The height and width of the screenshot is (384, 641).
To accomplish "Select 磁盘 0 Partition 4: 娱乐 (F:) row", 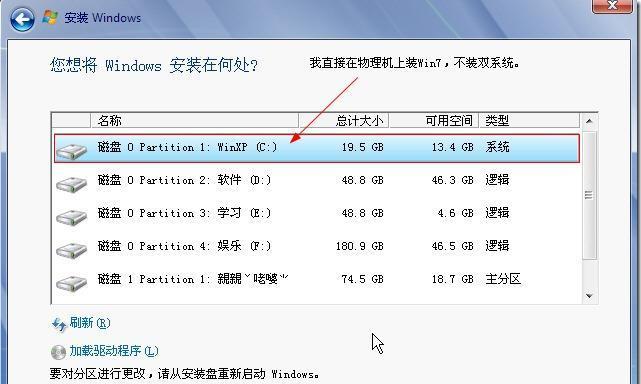I will click(317, 246).
